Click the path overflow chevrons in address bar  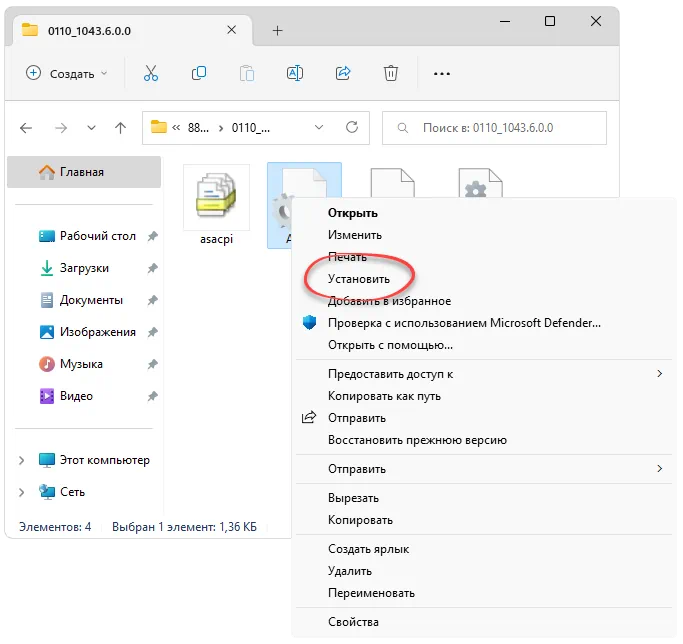click(x=176, y=128)
